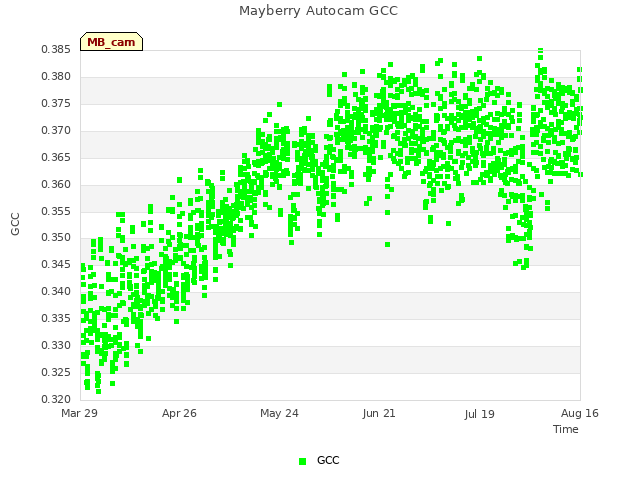Click the MB_cam label badge
Image resolution: width=640 pixels, height=480 pixels.
coord(111,42)
